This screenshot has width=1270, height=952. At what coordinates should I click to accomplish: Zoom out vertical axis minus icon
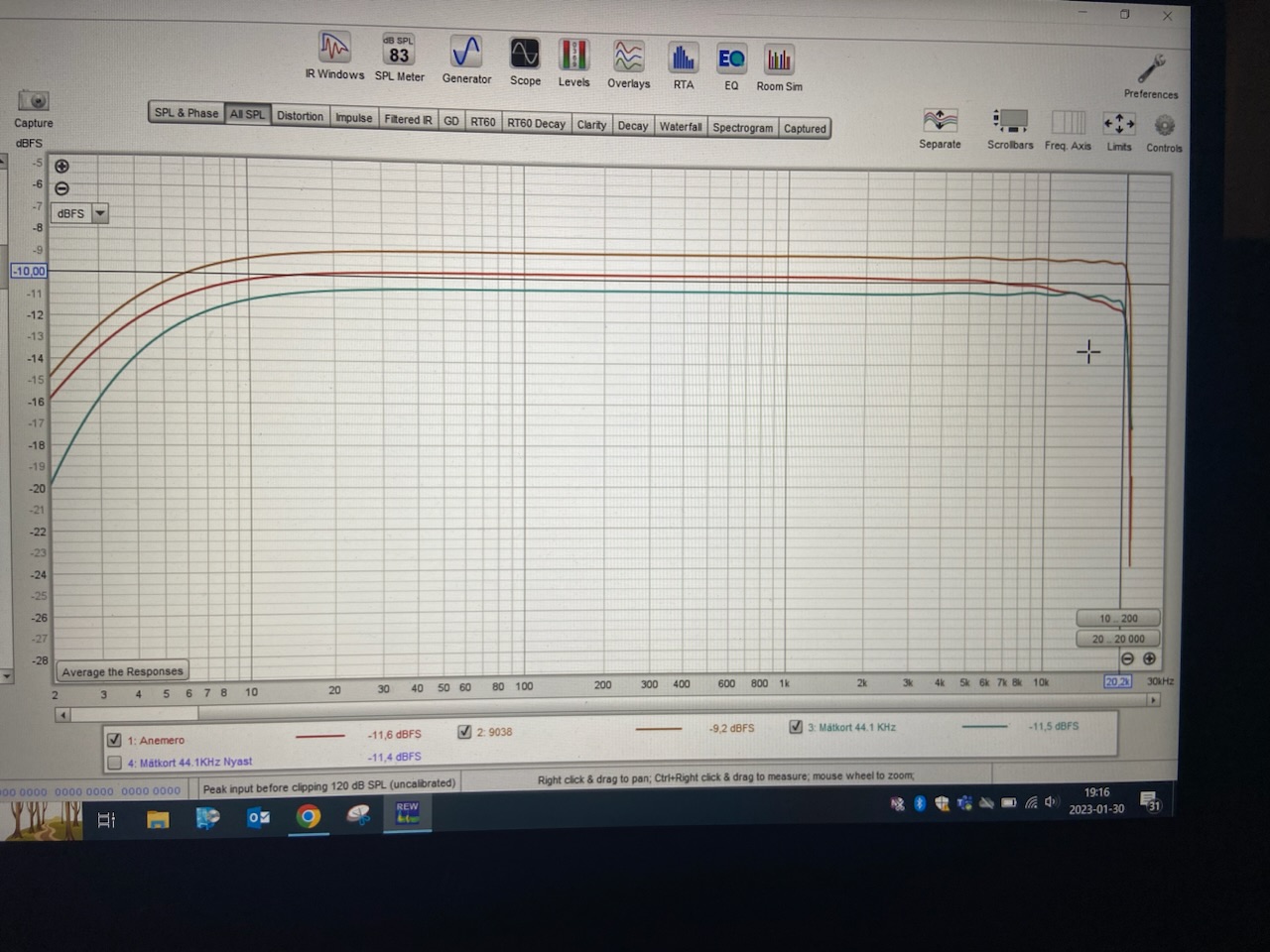(62, 187)
